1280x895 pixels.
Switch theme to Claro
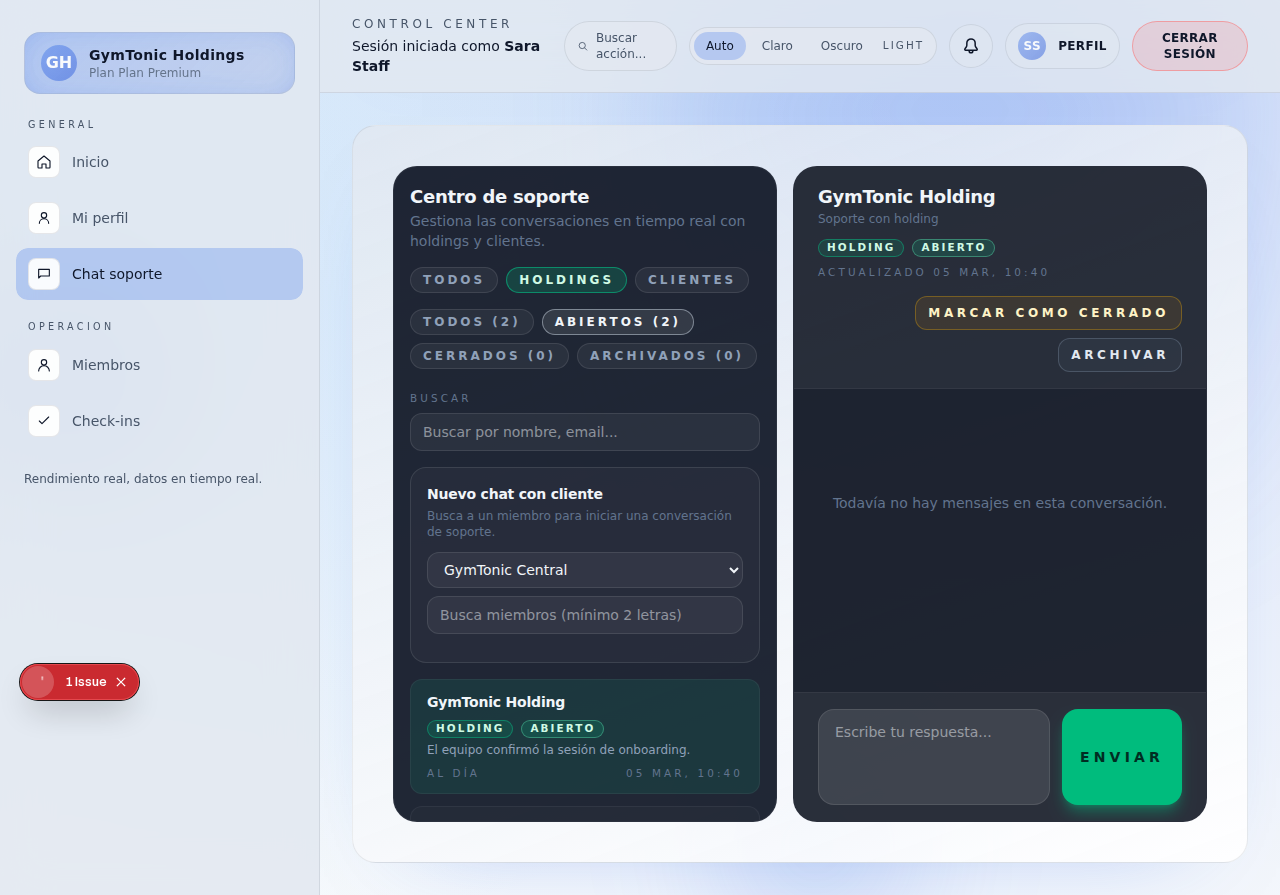777,46
